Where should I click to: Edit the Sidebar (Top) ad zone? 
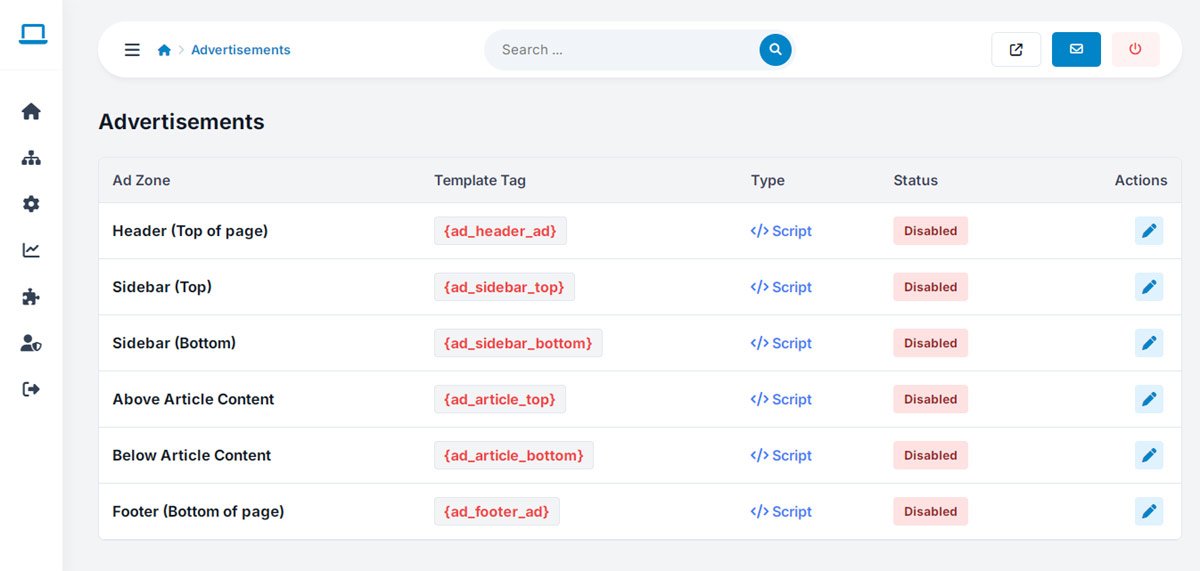click(x=1149, y=287)
